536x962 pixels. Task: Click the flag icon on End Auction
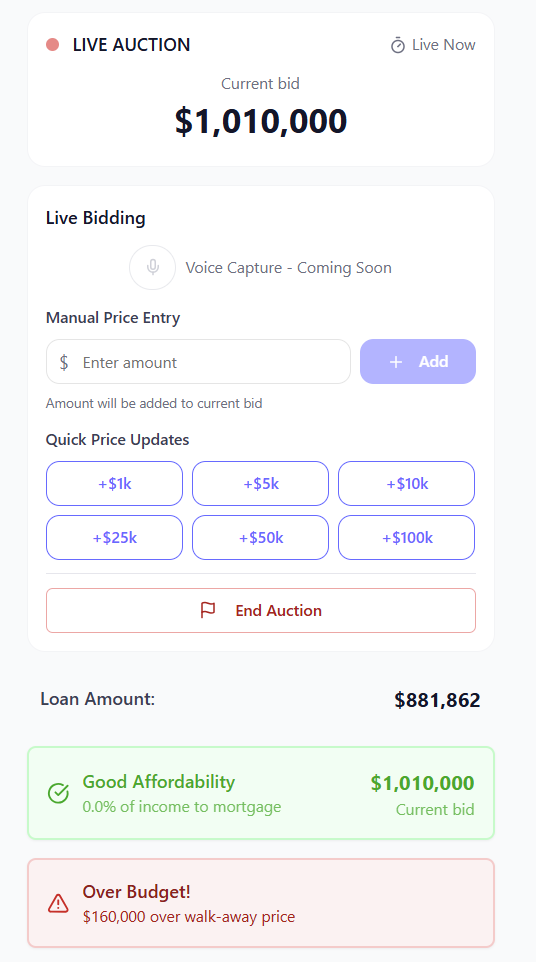[209, 610]
